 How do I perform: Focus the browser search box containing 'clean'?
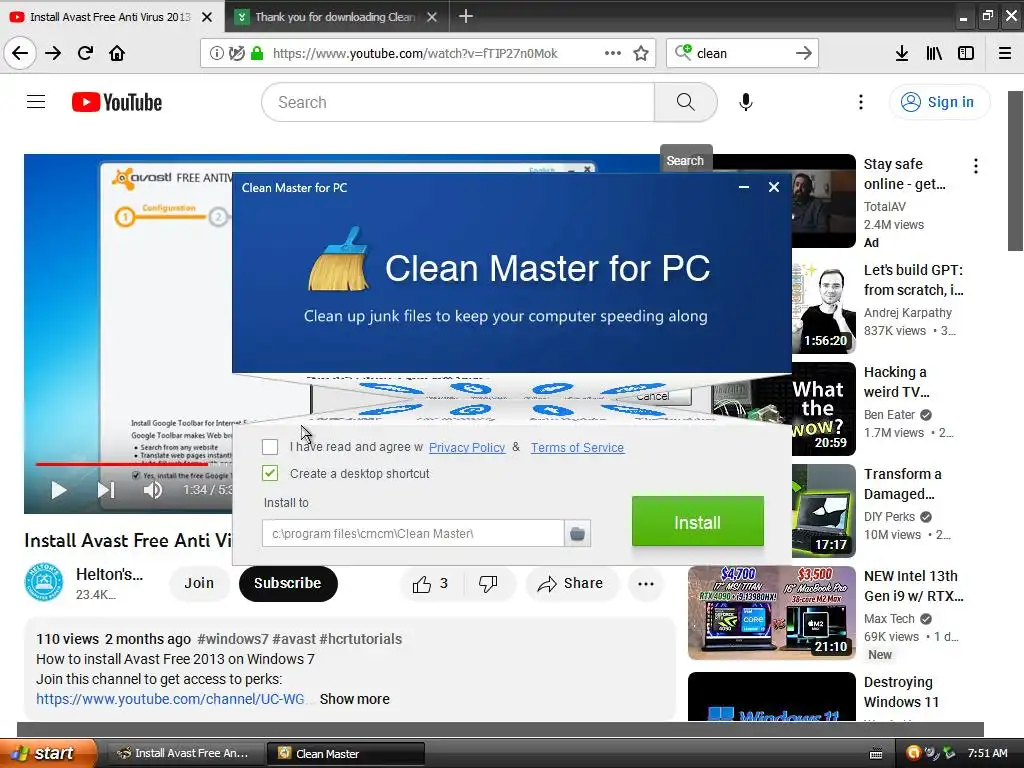(x=743, y=54)
